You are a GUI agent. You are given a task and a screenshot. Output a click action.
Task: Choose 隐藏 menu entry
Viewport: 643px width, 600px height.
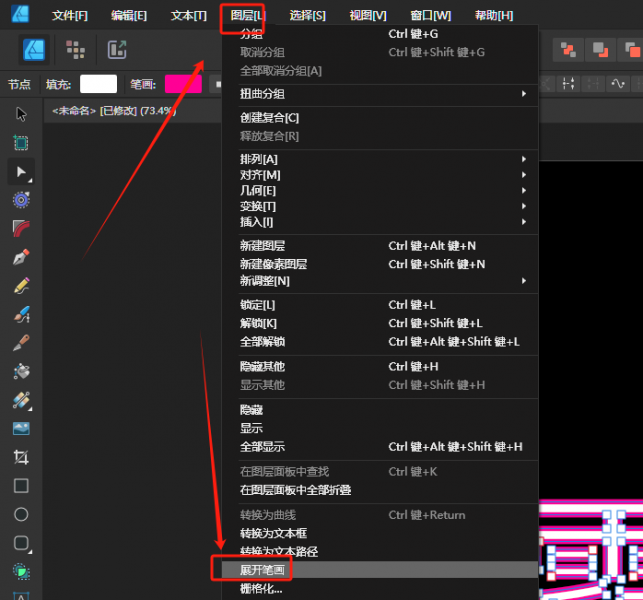coord(380,410)
